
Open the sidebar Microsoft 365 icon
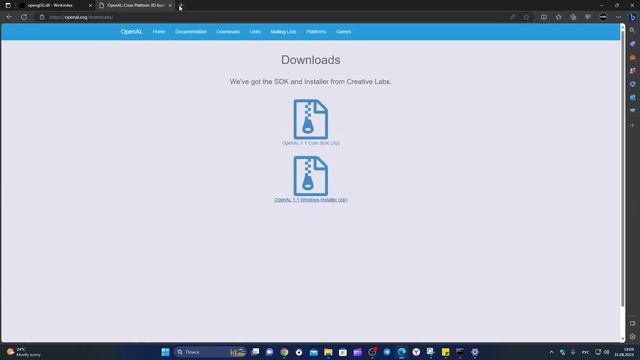pos(632,84)
